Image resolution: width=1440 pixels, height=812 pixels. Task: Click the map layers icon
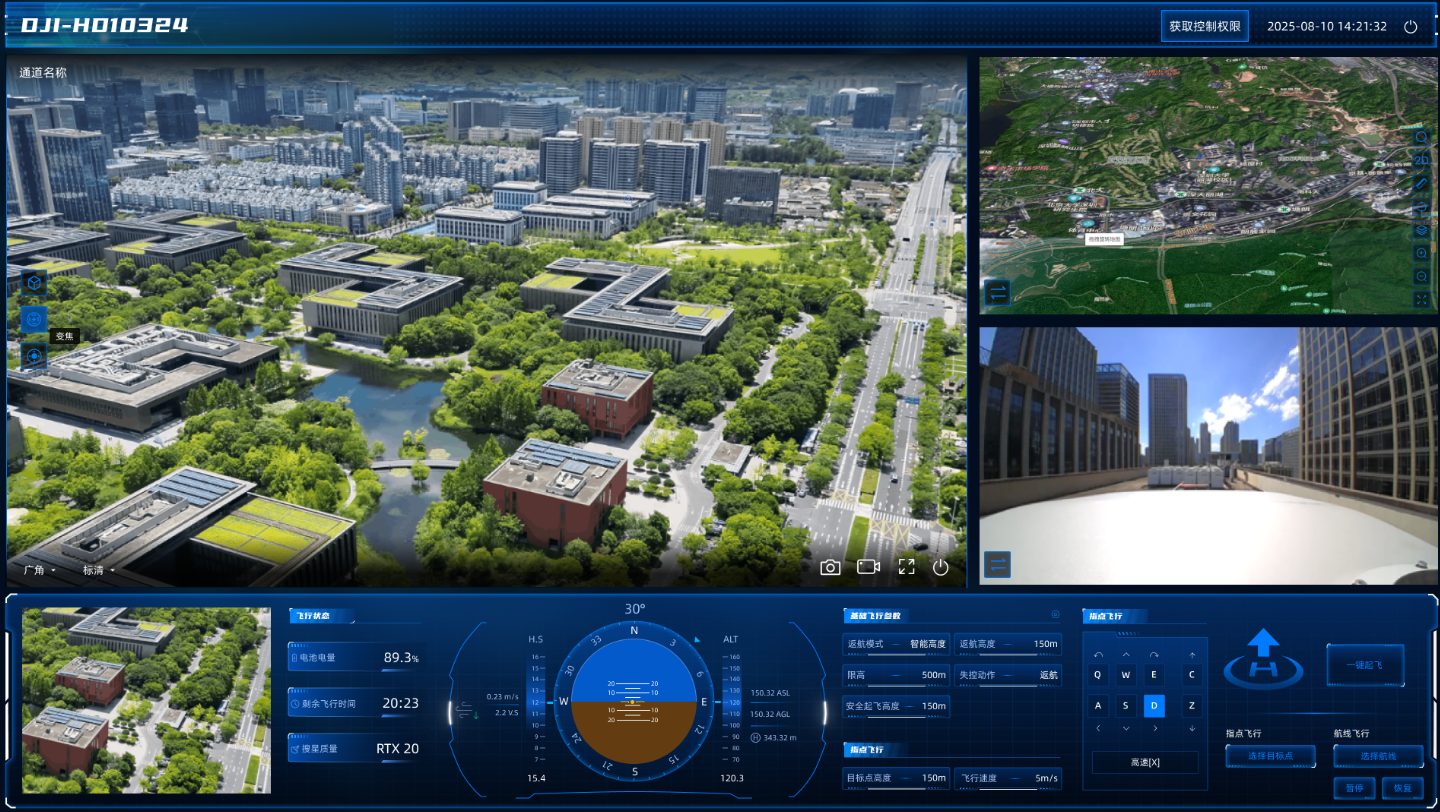1421,230
